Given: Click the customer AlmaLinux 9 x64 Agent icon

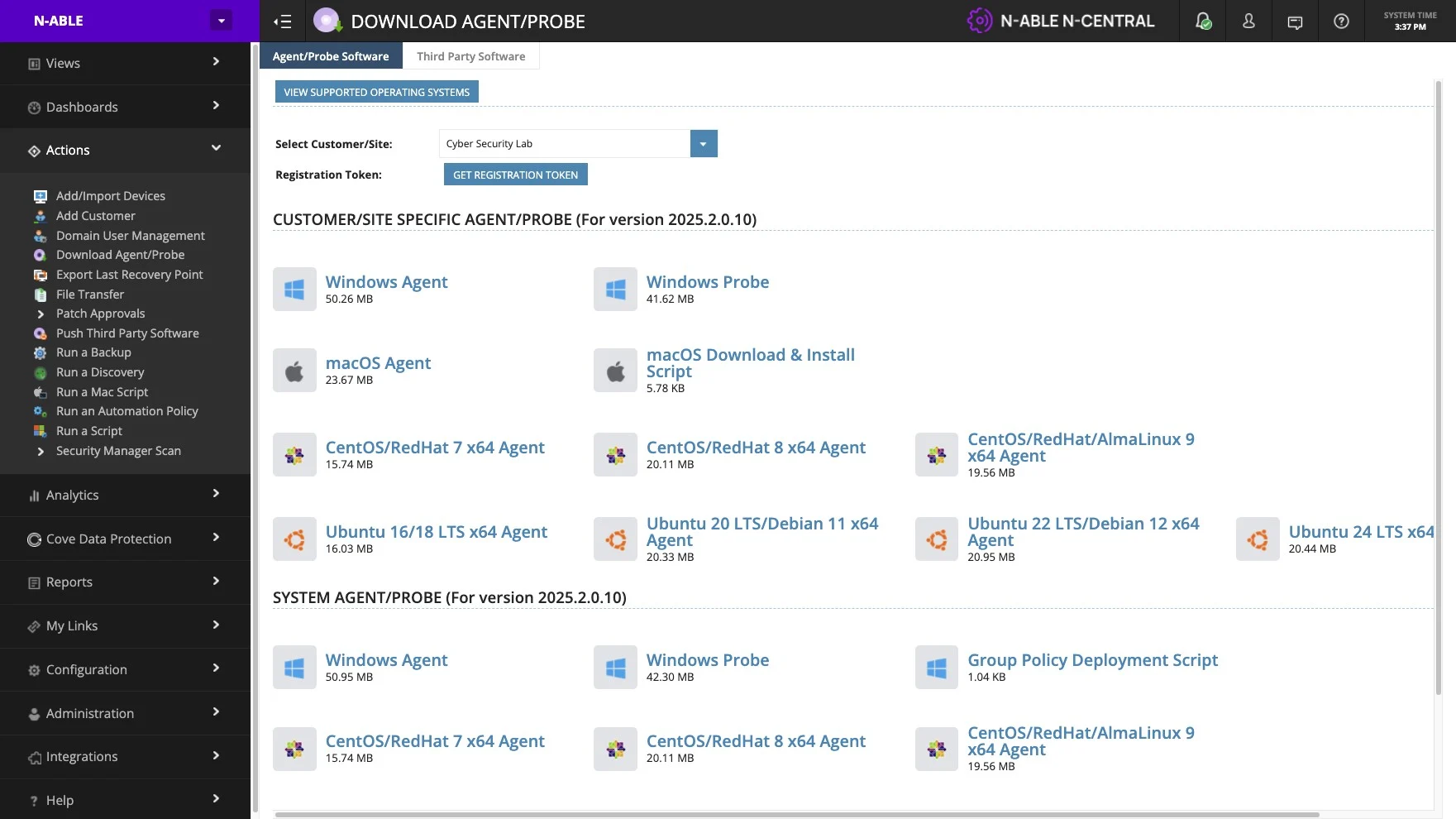Looking at the screenshot, I should point(937,454).
